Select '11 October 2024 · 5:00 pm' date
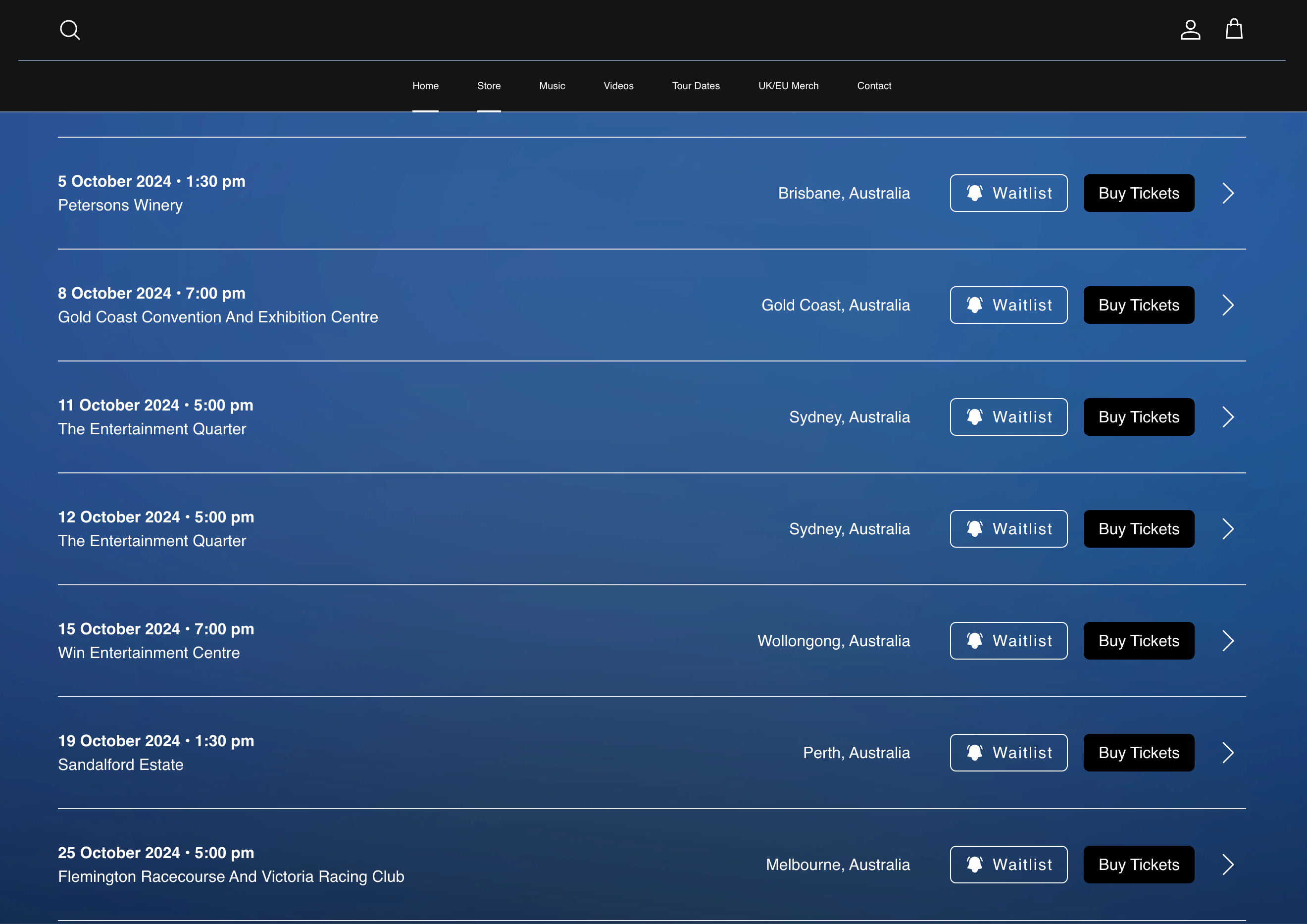This screenshot has height=924, width=1307. [155, 405]
